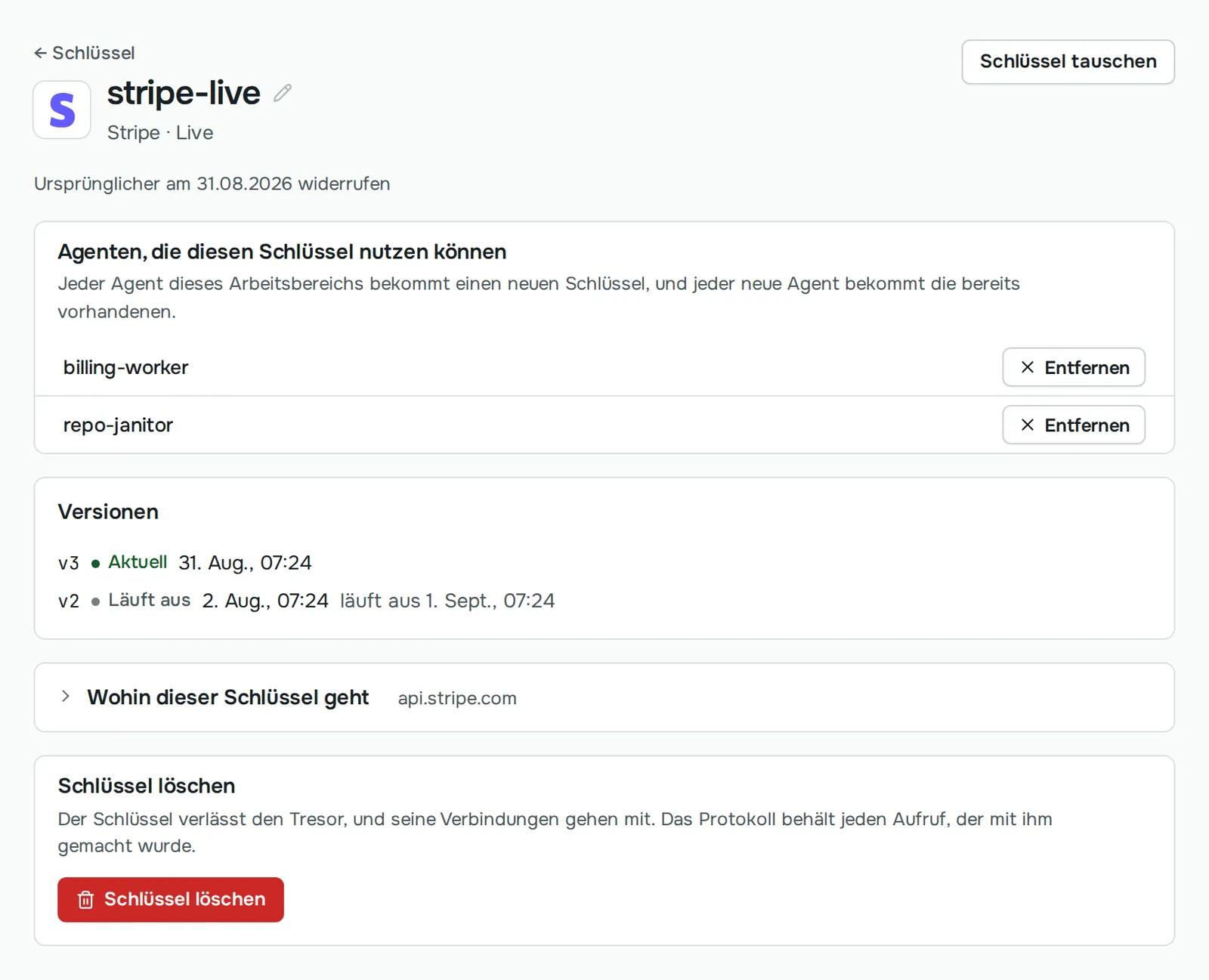Click the Ursprünglicher am 31.08.2026 widerrufen notice

coord(212,184)
